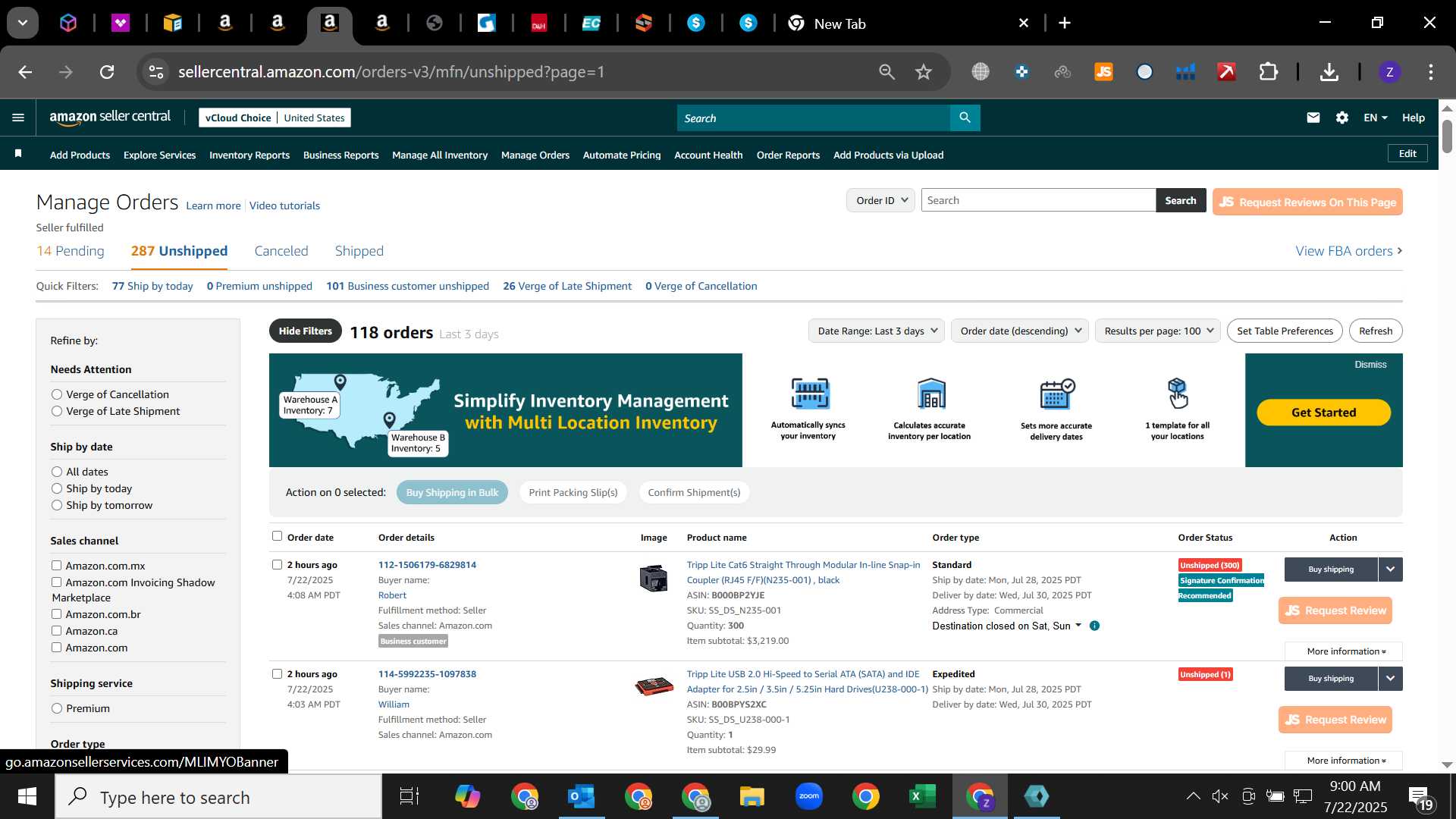Click the browser zoom magnifier icon
The image size is (1456, 819).
click(x=886, y=72)
